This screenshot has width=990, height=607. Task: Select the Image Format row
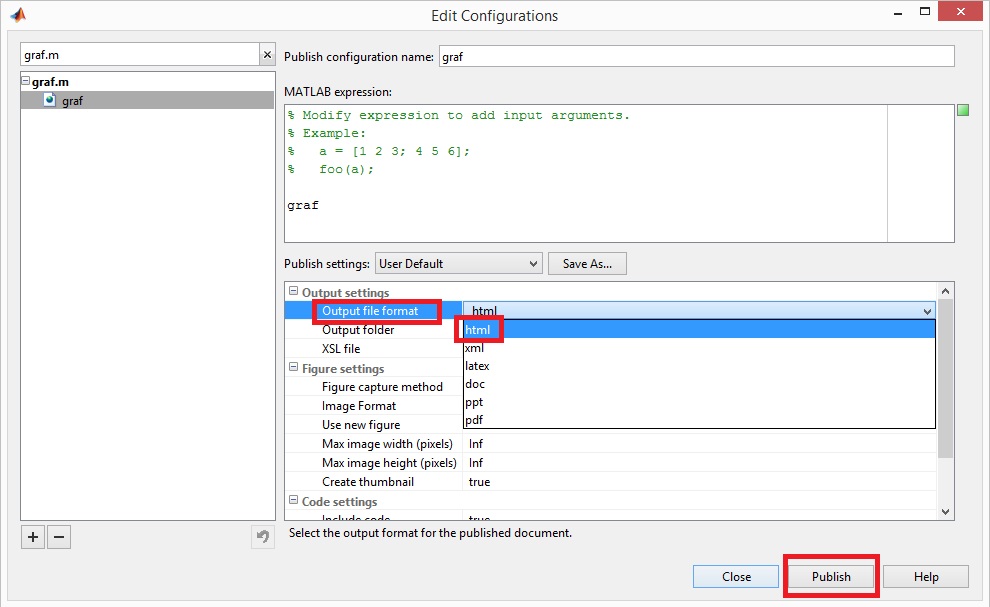coord(374,406)
